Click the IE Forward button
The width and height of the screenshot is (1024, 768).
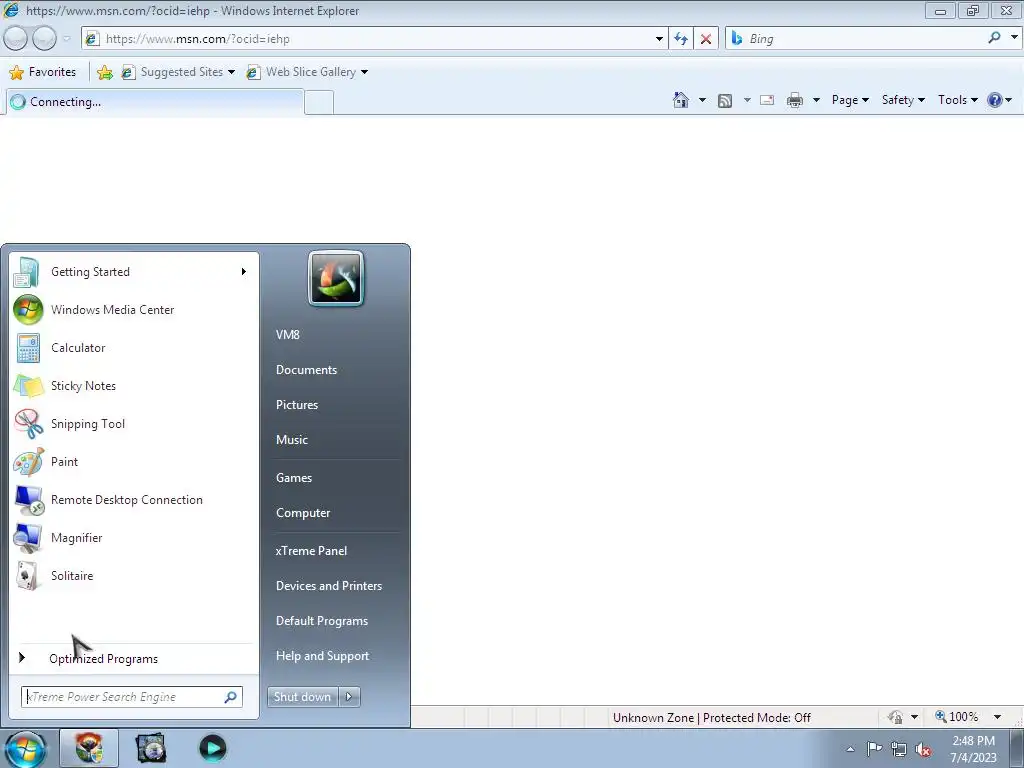(44, 39)
